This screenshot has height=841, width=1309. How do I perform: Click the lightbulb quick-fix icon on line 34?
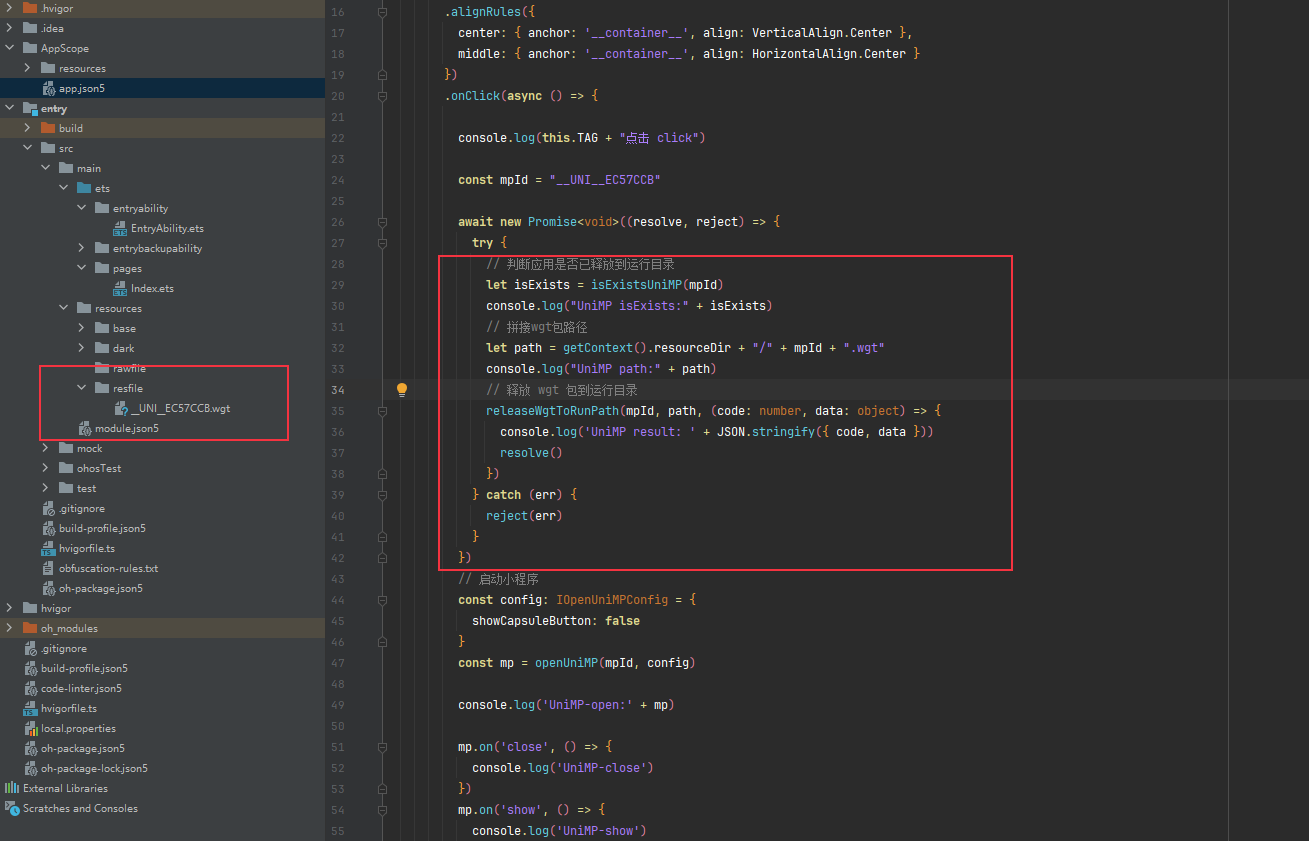coord(402,390)
